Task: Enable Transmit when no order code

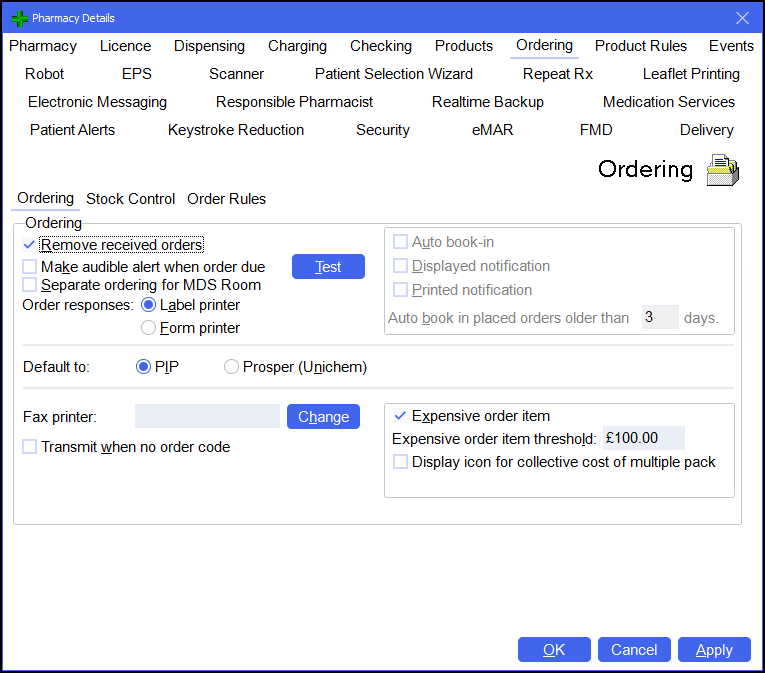Action: tap(30, 447)
